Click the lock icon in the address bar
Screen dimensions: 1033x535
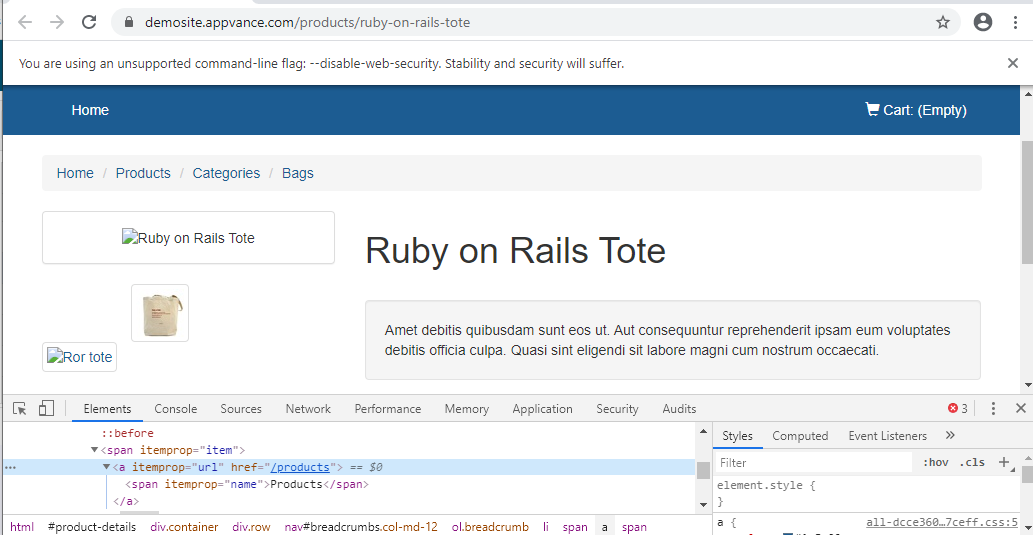[129, 22]
